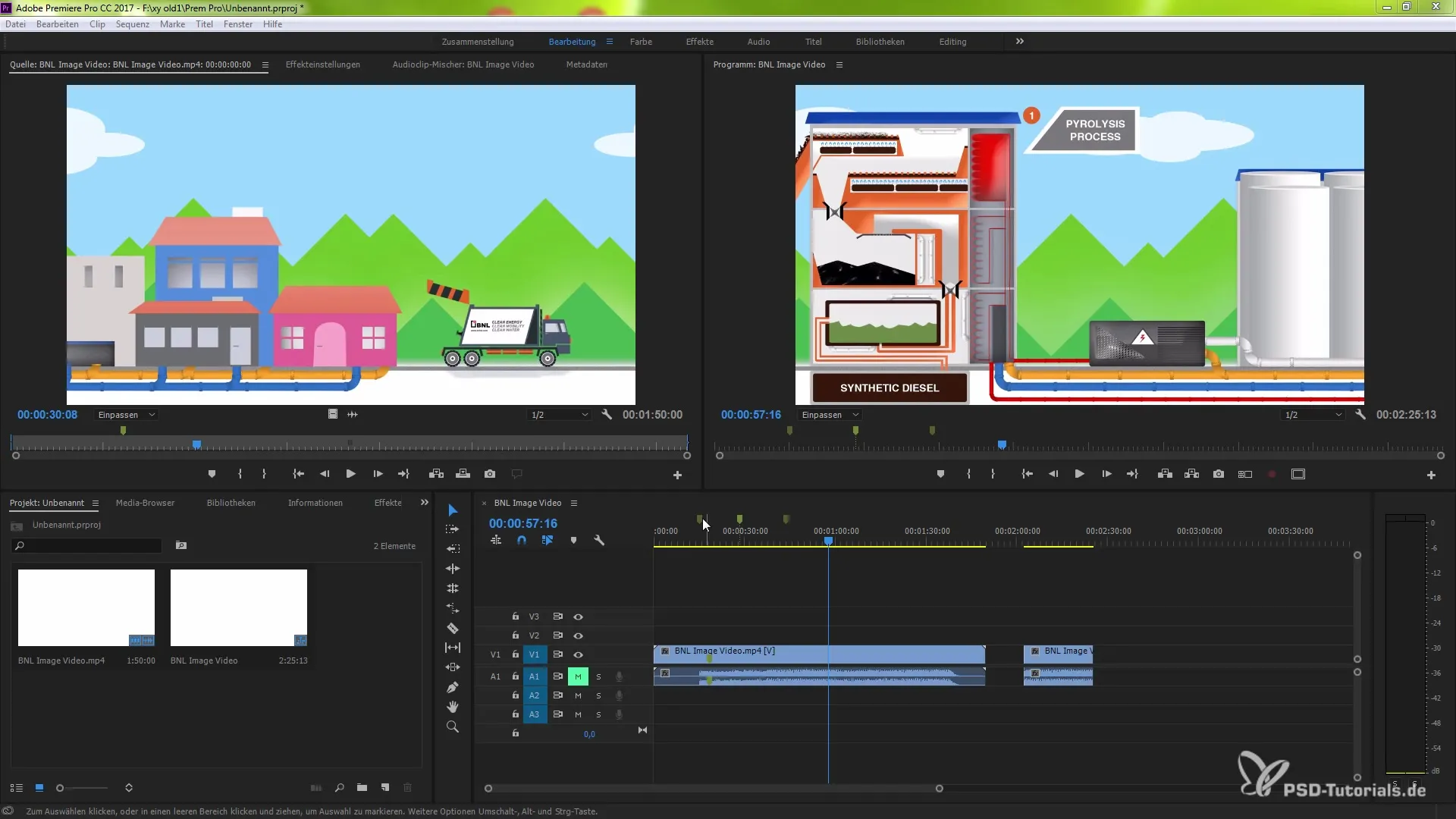Toggle timeline Snap magnet icon
Screen dimensions: 1456x819
tap(522, 541)
